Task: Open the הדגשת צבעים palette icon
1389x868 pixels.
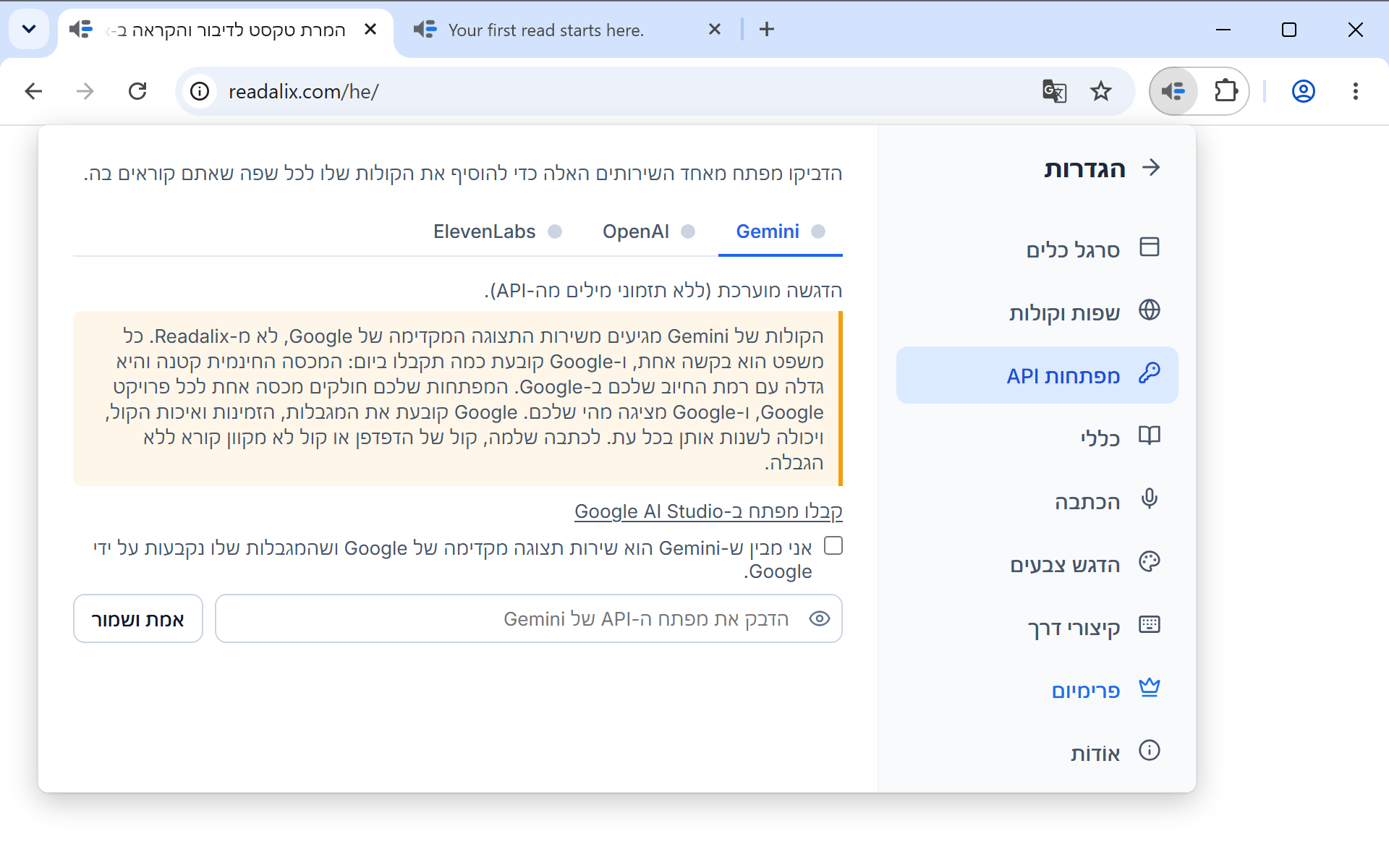Action: pos(1149,561)
